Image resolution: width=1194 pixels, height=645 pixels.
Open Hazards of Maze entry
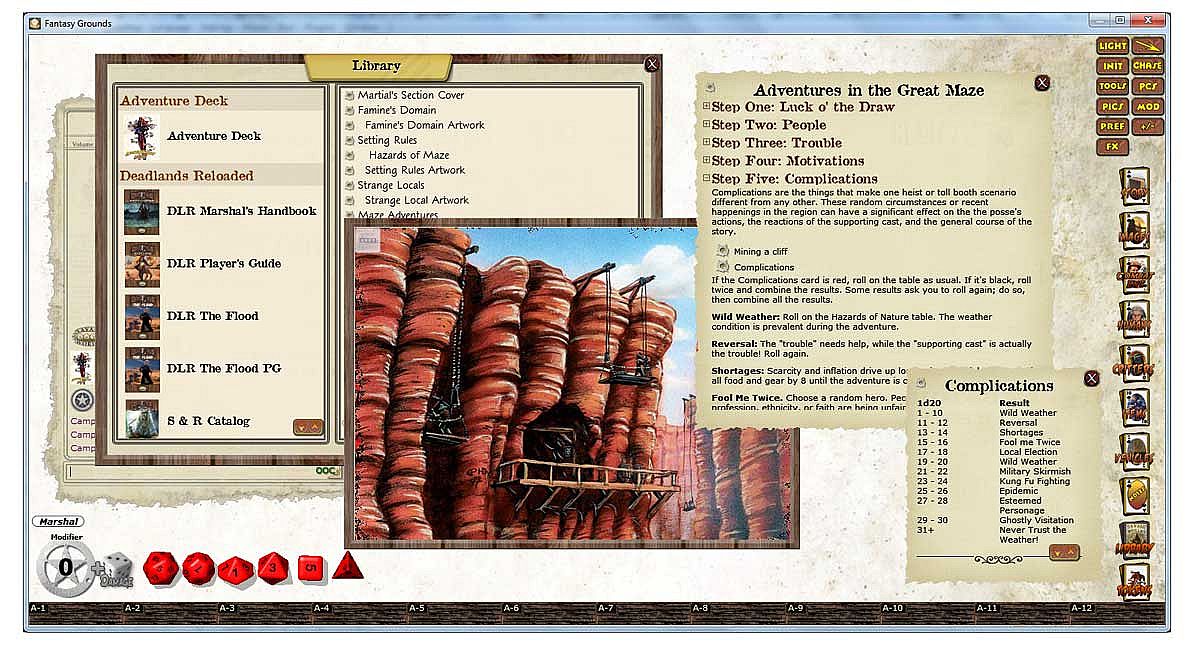tap(409, 155)
